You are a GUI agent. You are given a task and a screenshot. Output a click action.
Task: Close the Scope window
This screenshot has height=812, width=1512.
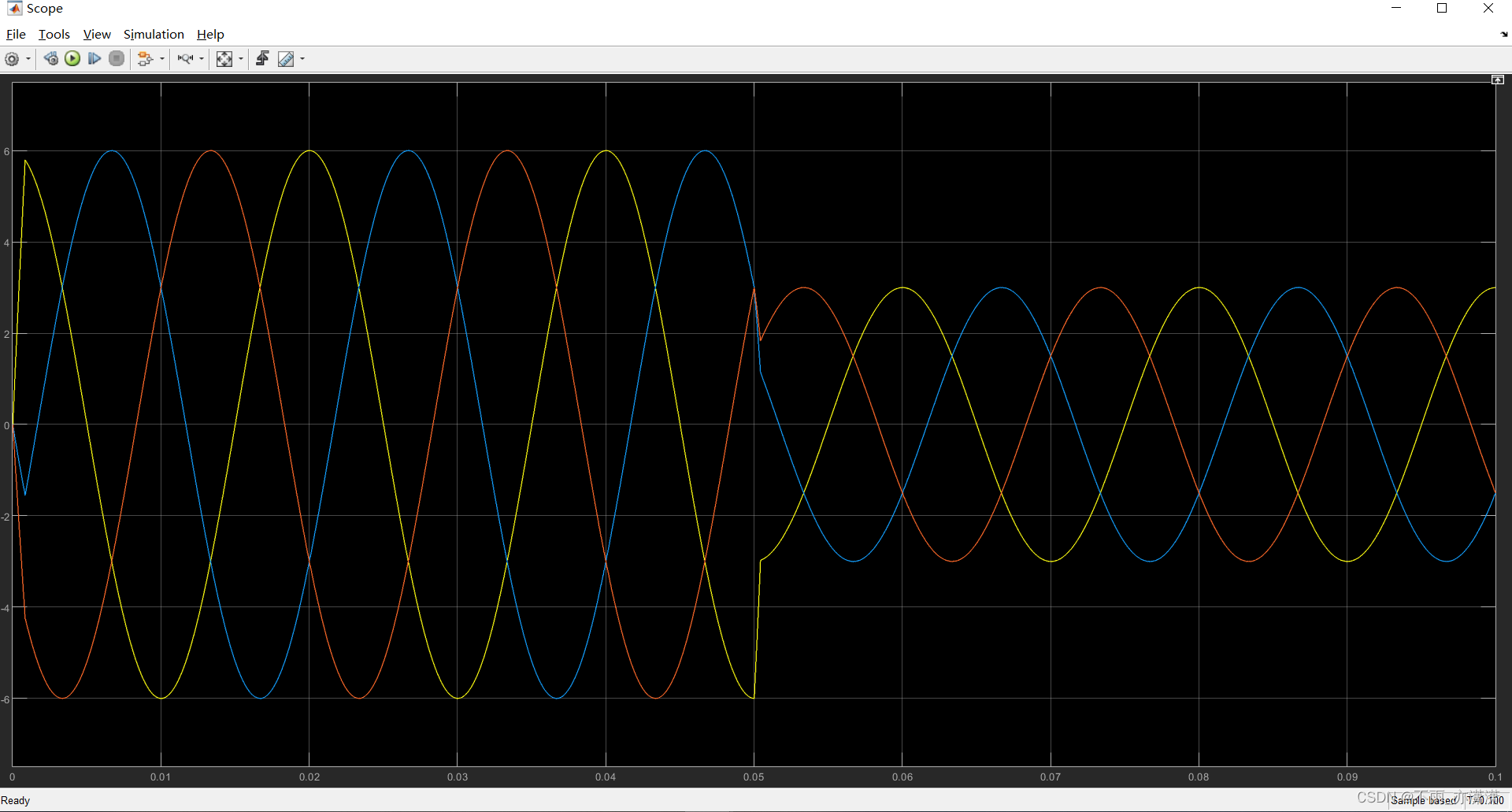pos(1488,9)
